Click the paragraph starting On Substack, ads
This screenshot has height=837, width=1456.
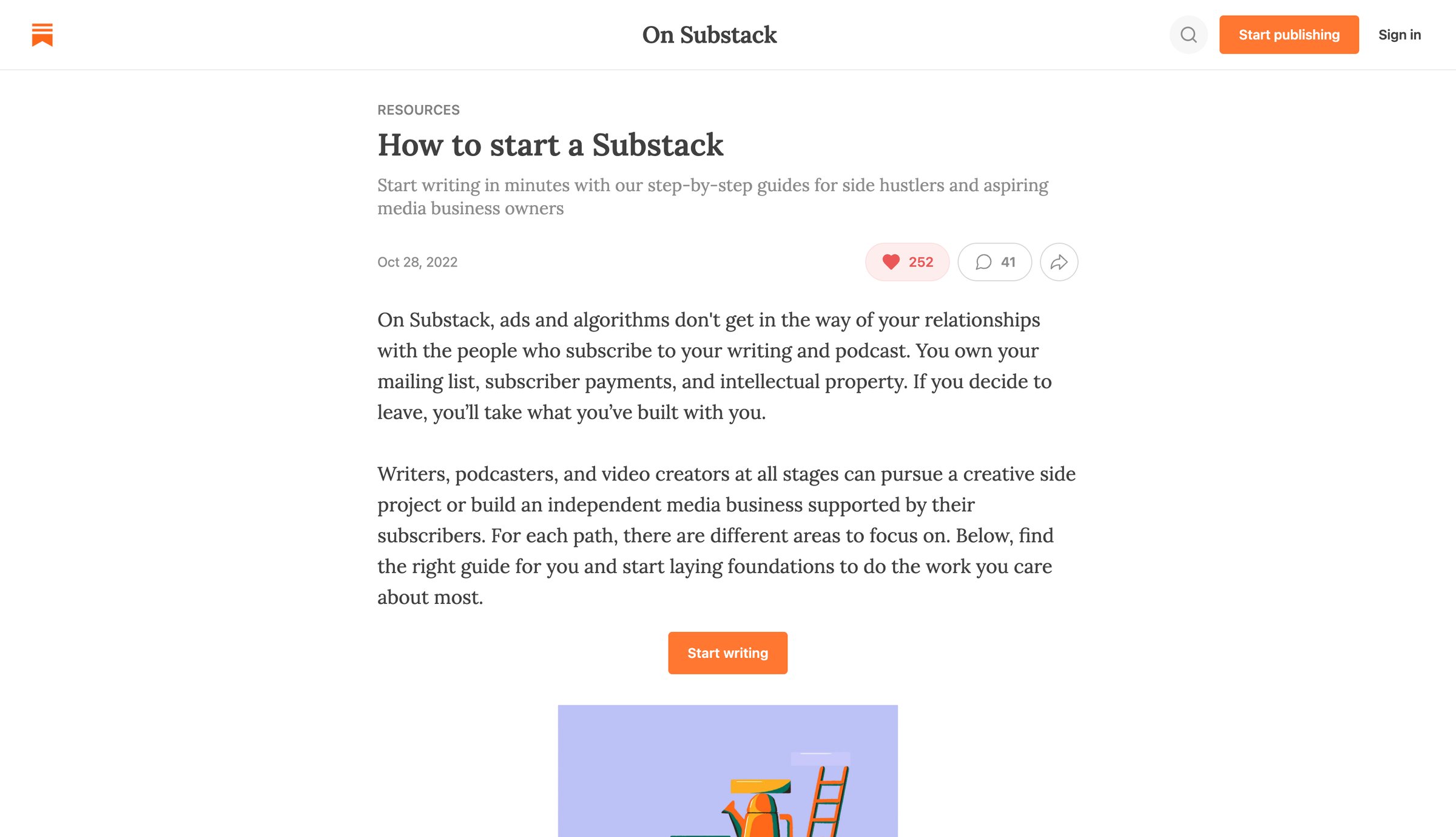tap(715, 365)
